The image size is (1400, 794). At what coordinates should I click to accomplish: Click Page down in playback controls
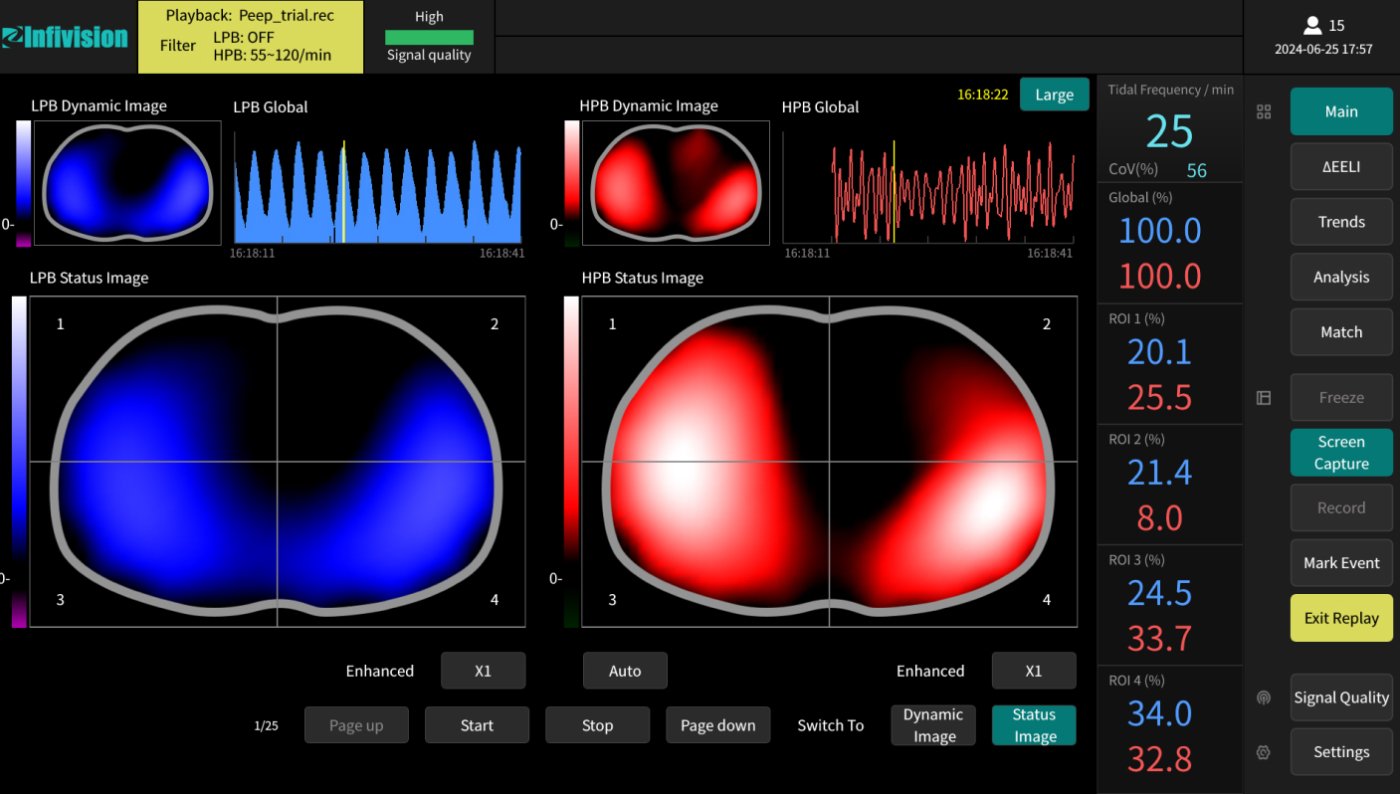click(717, 725)
